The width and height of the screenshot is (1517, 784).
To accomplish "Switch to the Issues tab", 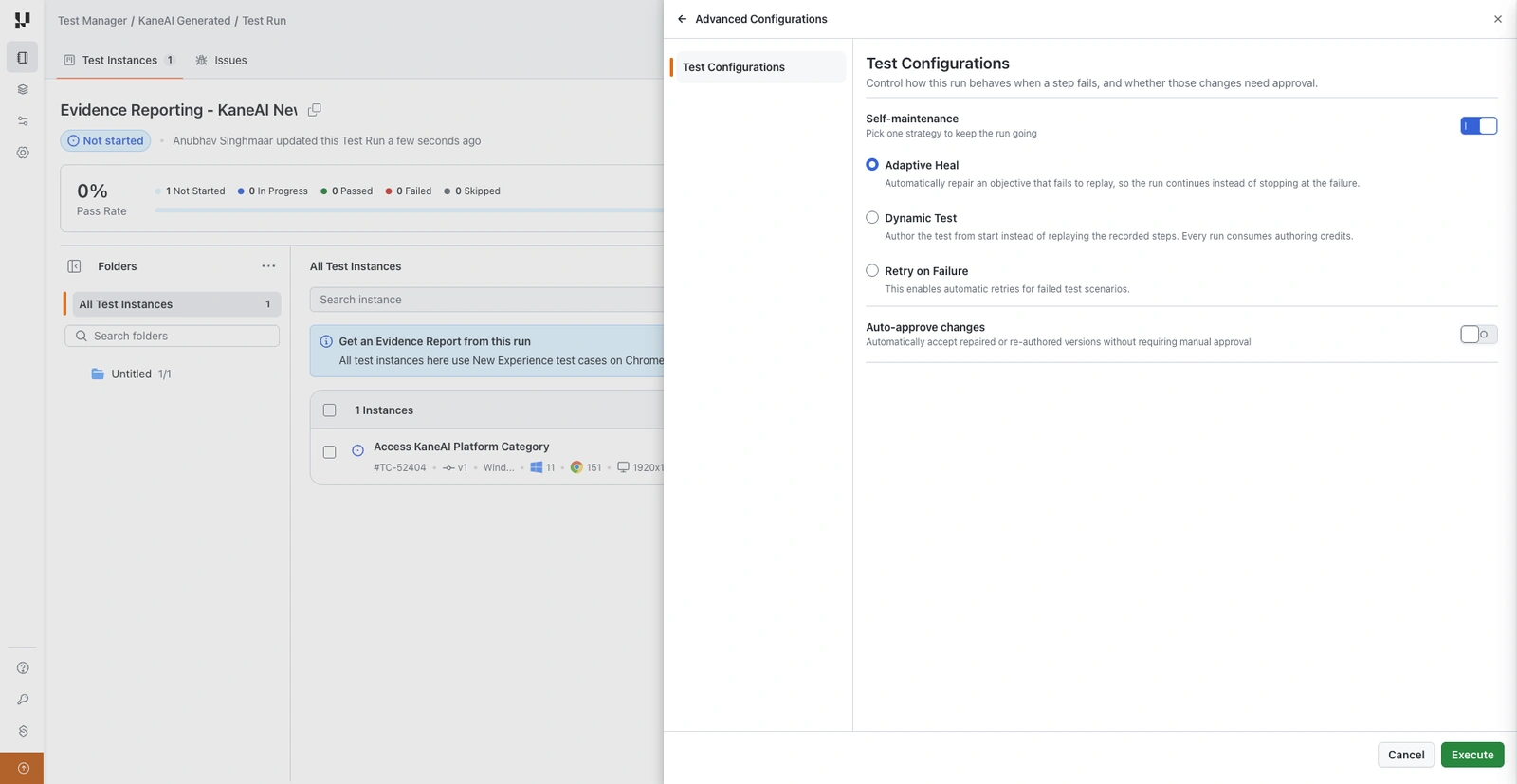I will (x=222, y=60).
